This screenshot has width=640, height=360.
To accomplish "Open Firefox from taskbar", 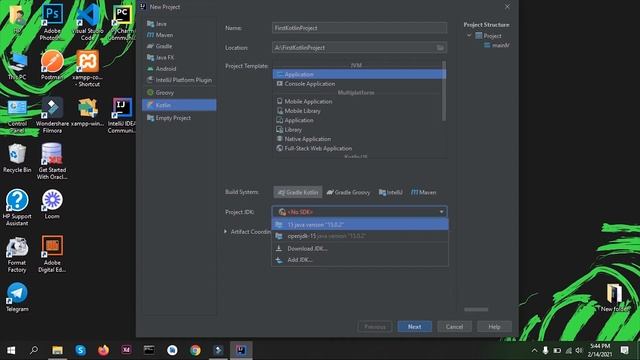I will pos(103,350).
